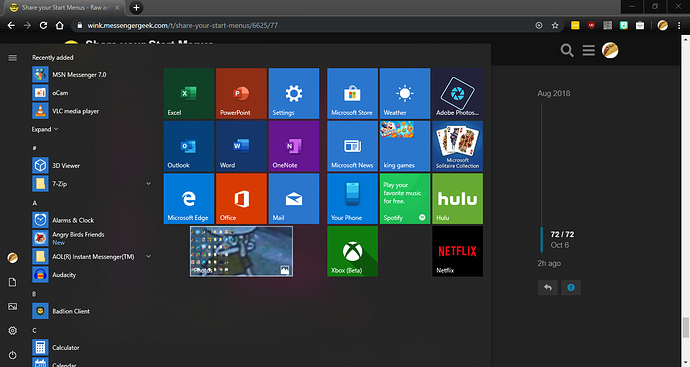The height and width of the screenshot is (367, 690).
Task: Launch the Hulu tile
Action: click(457, 198)
